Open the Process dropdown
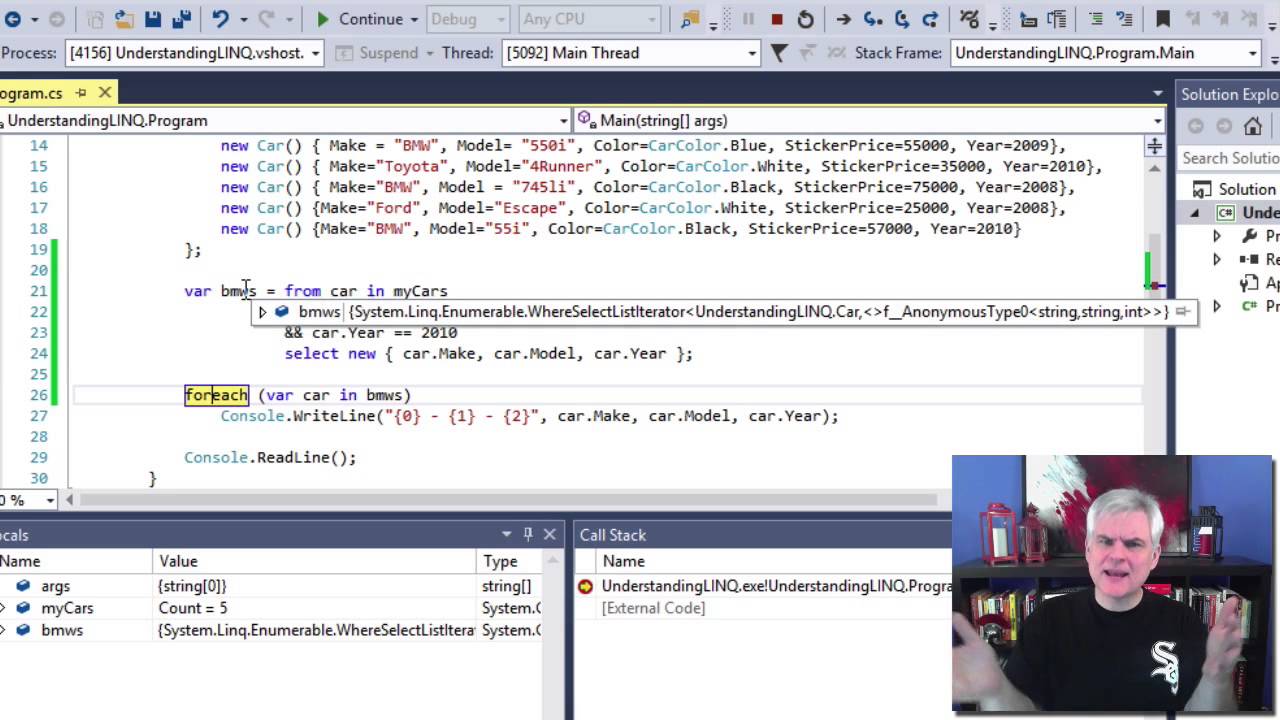The image size is (1280, 720). point(315,53)
